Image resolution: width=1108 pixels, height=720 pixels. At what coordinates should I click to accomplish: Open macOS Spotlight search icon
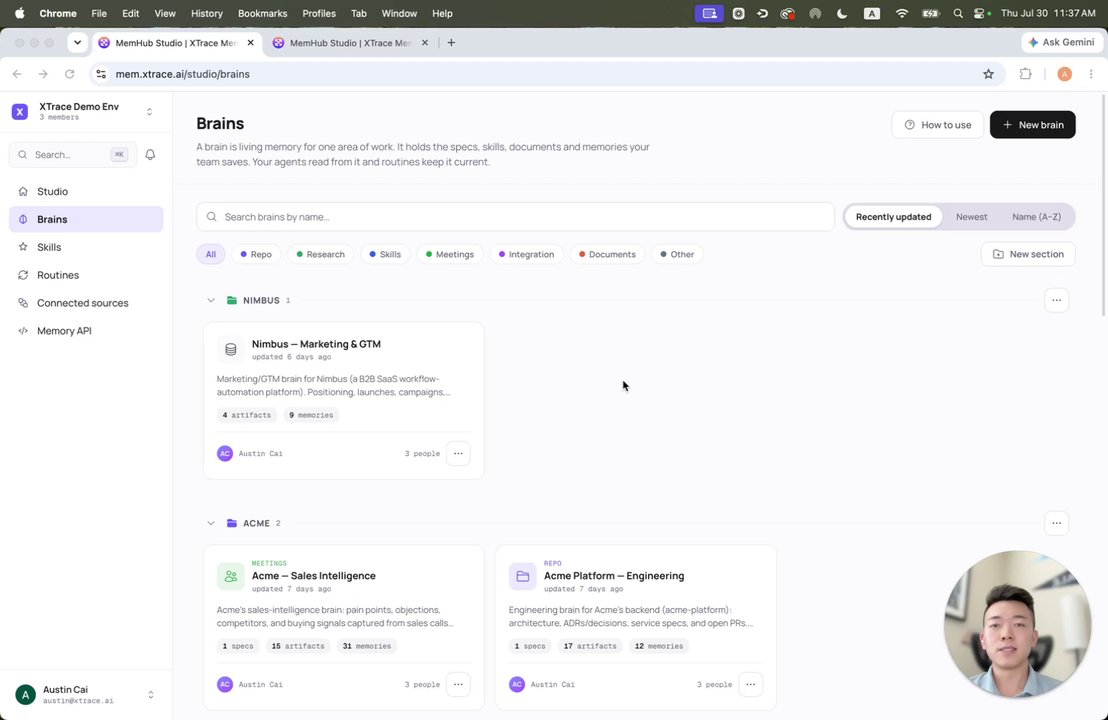tap(957, 13)
